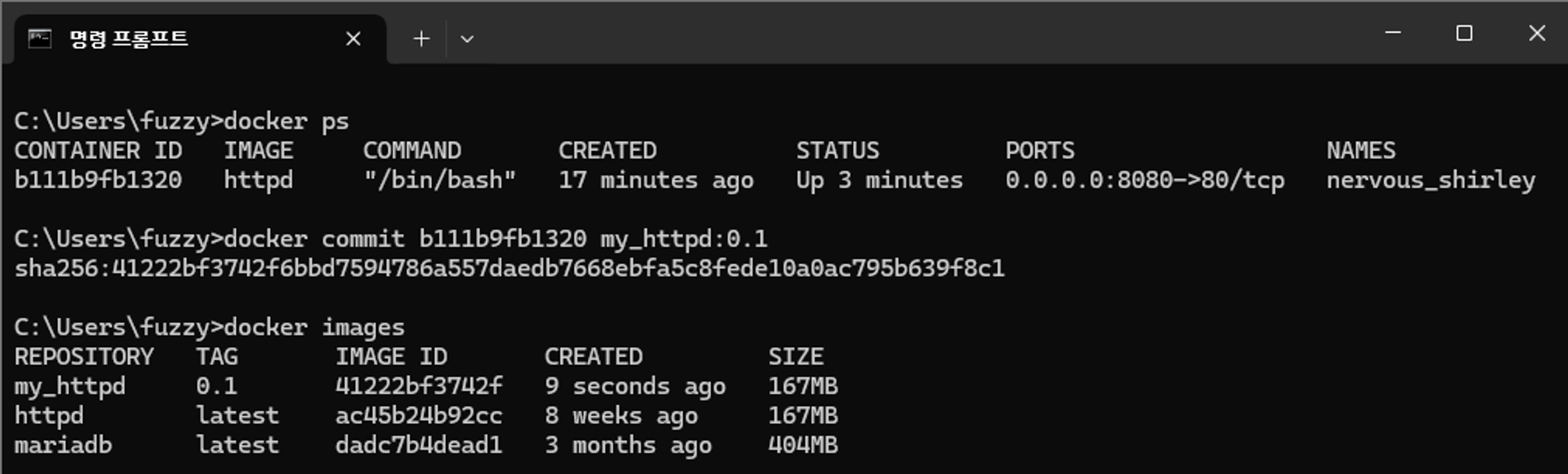Click the sha256 hash output line

click(510, 269)
